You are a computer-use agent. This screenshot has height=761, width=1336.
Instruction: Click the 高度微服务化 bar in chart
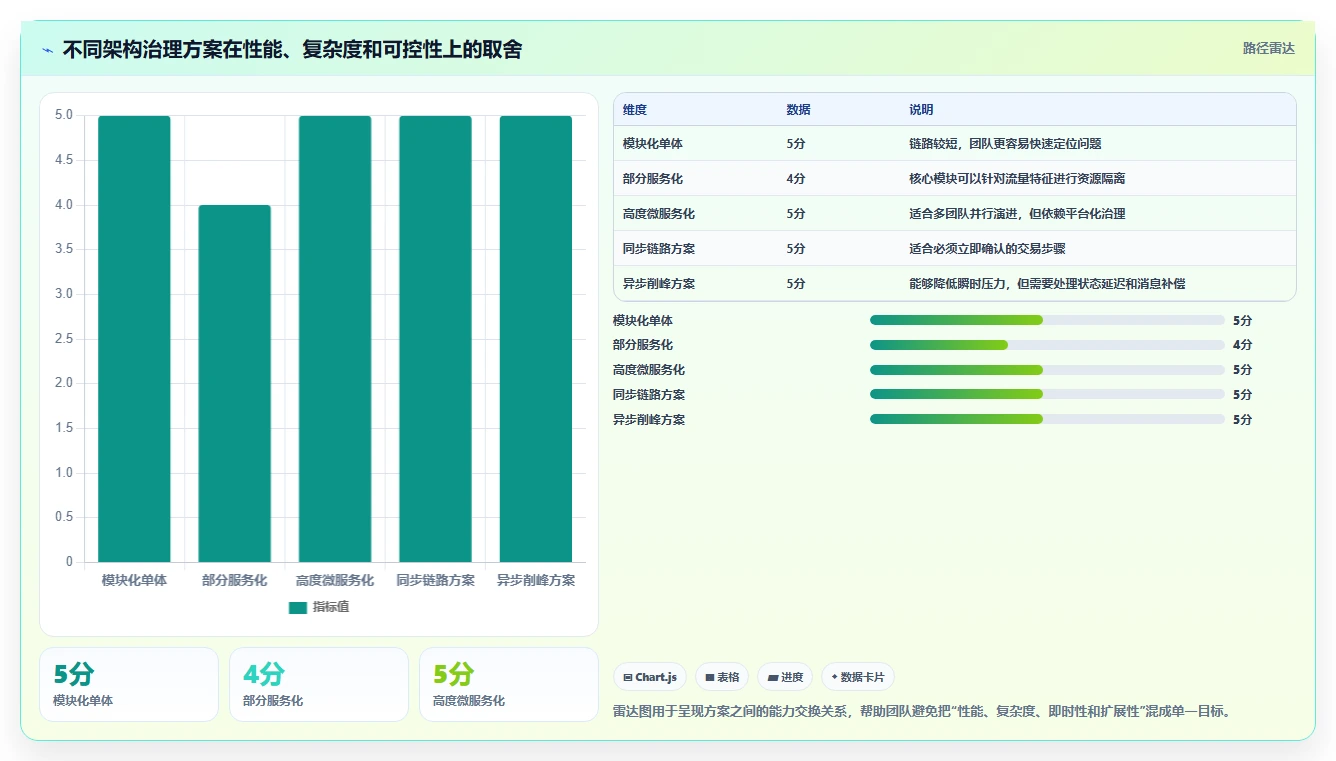point(335,339)
